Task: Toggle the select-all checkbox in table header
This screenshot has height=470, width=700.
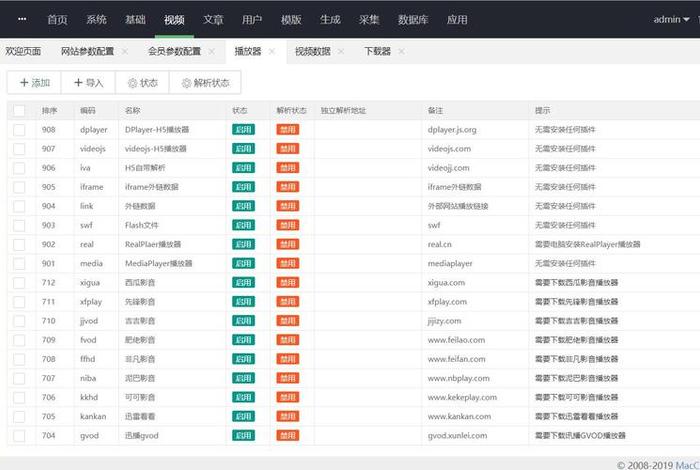Action: tap(19, 110)
